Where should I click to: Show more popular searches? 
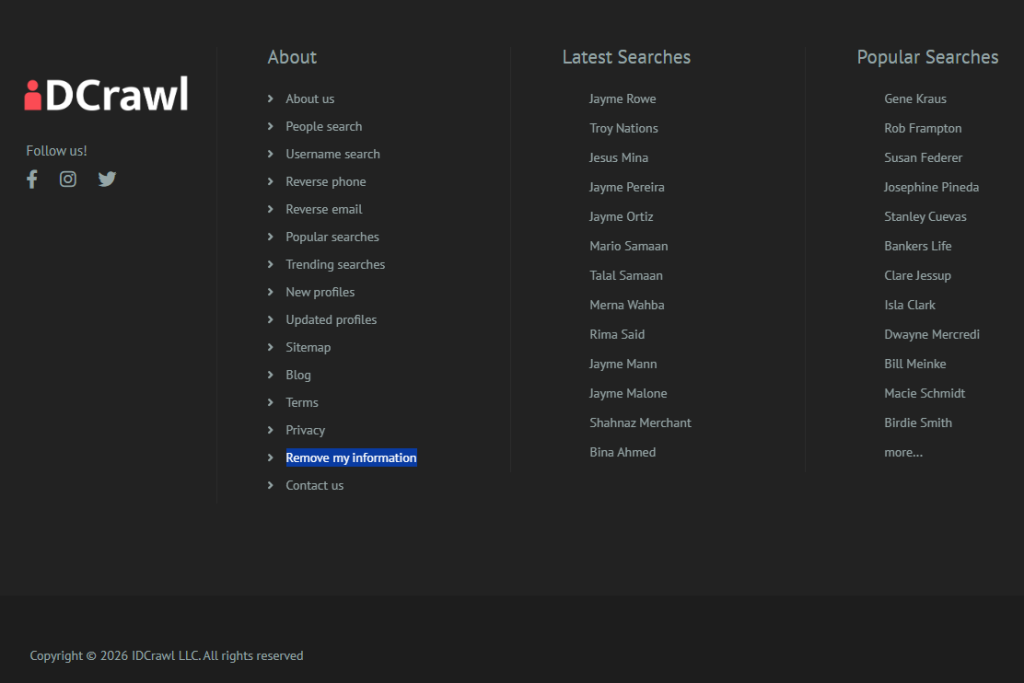tap(903, 452)
